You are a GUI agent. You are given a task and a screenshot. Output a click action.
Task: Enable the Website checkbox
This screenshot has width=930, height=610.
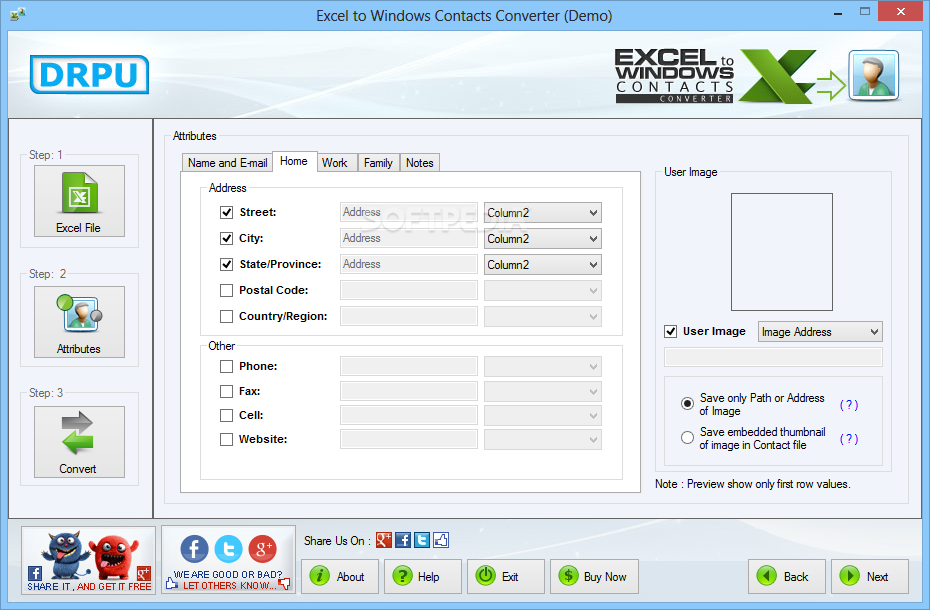(x=227, y=440)
